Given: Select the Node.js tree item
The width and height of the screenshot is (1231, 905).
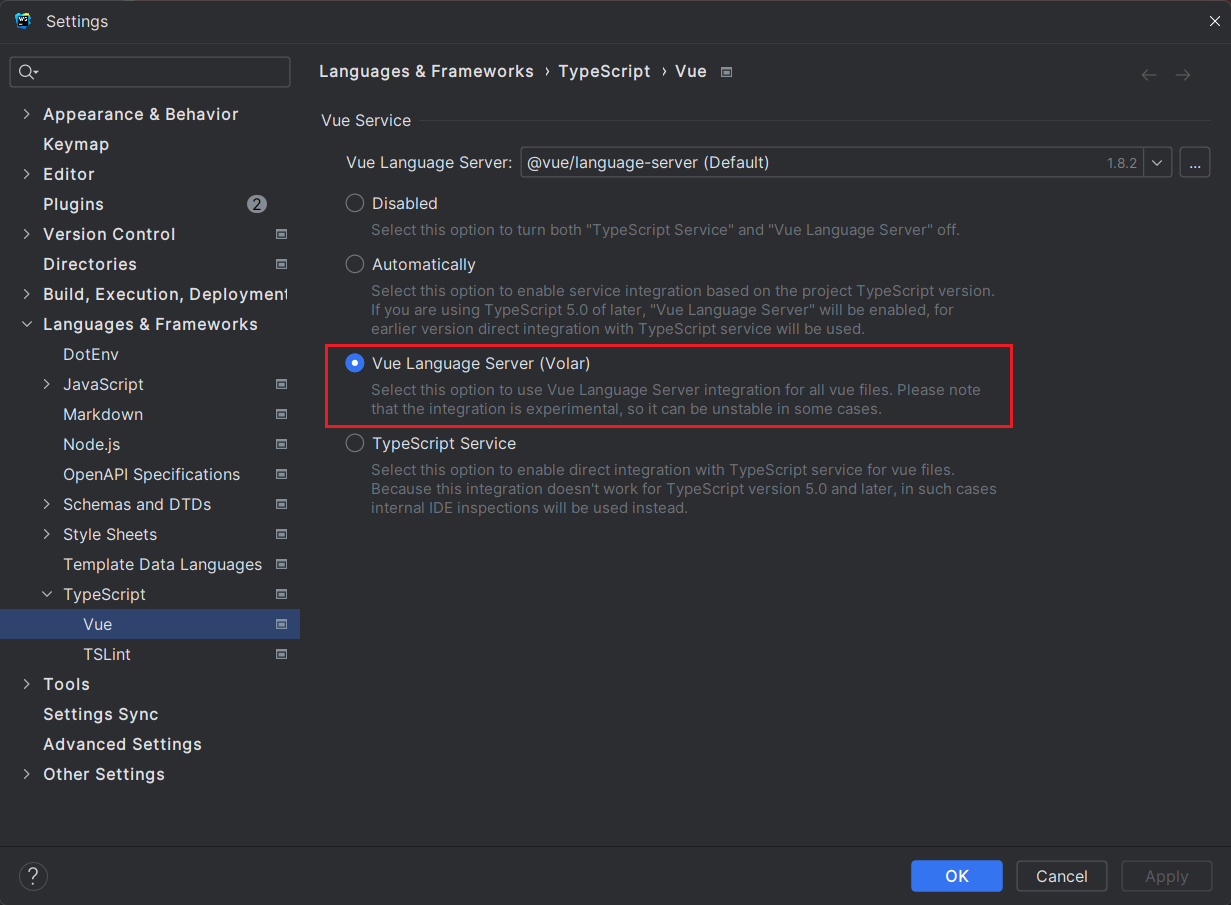Looking at the screenshot, I should [150, 444].
